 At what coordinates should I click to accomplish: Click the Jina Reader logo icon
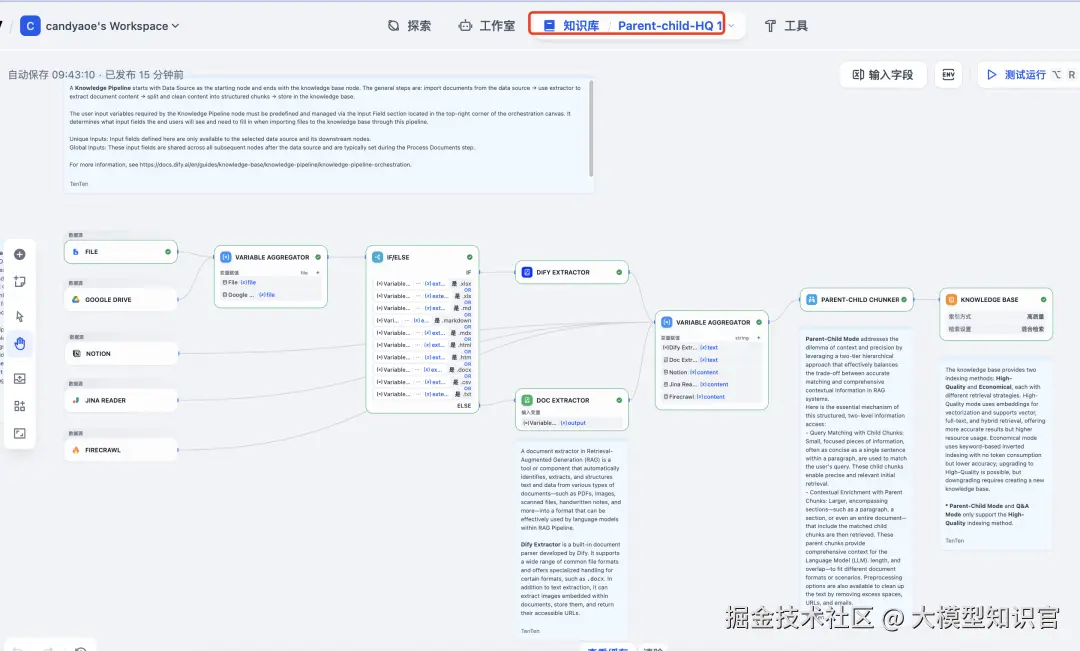pos(76,400)
